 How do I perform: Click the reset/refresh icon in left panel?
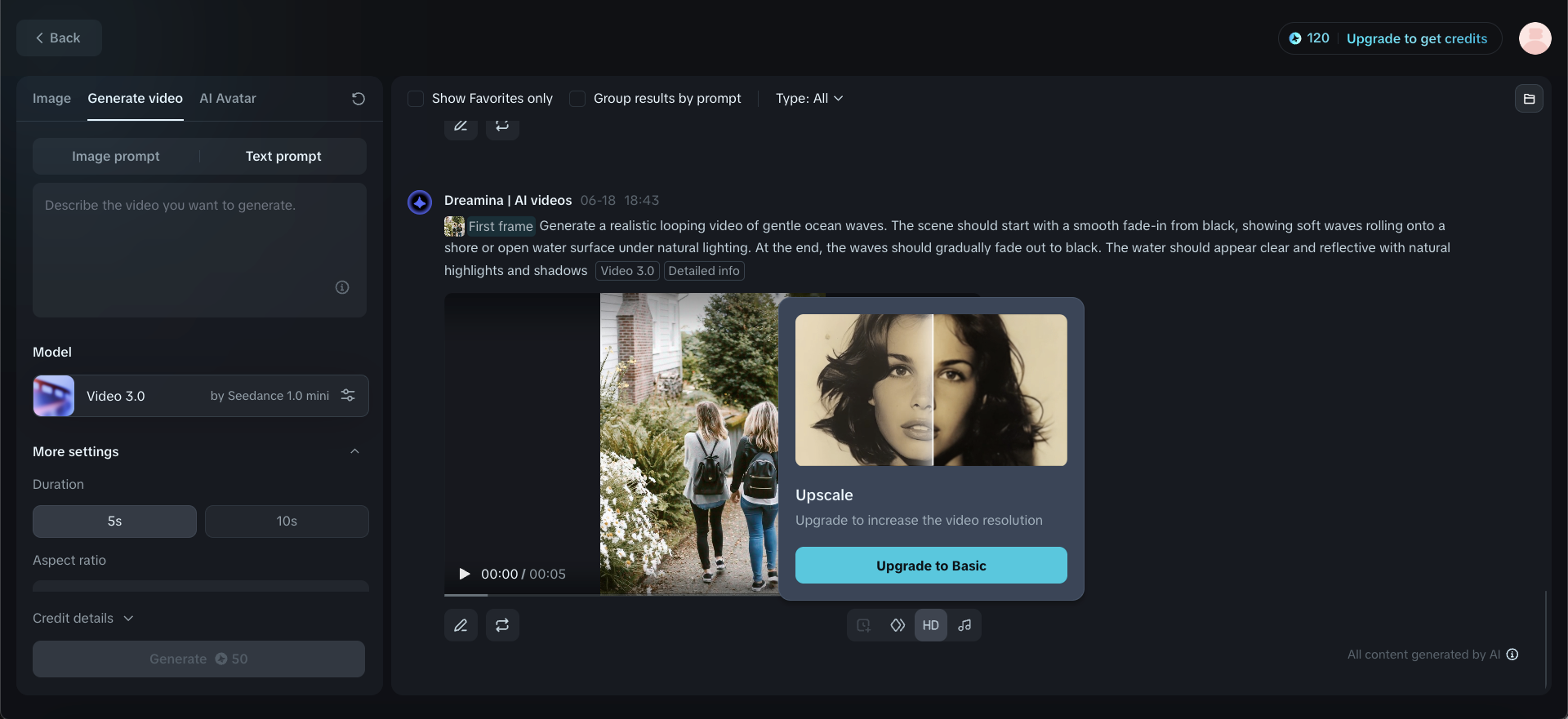coord(358,99)
